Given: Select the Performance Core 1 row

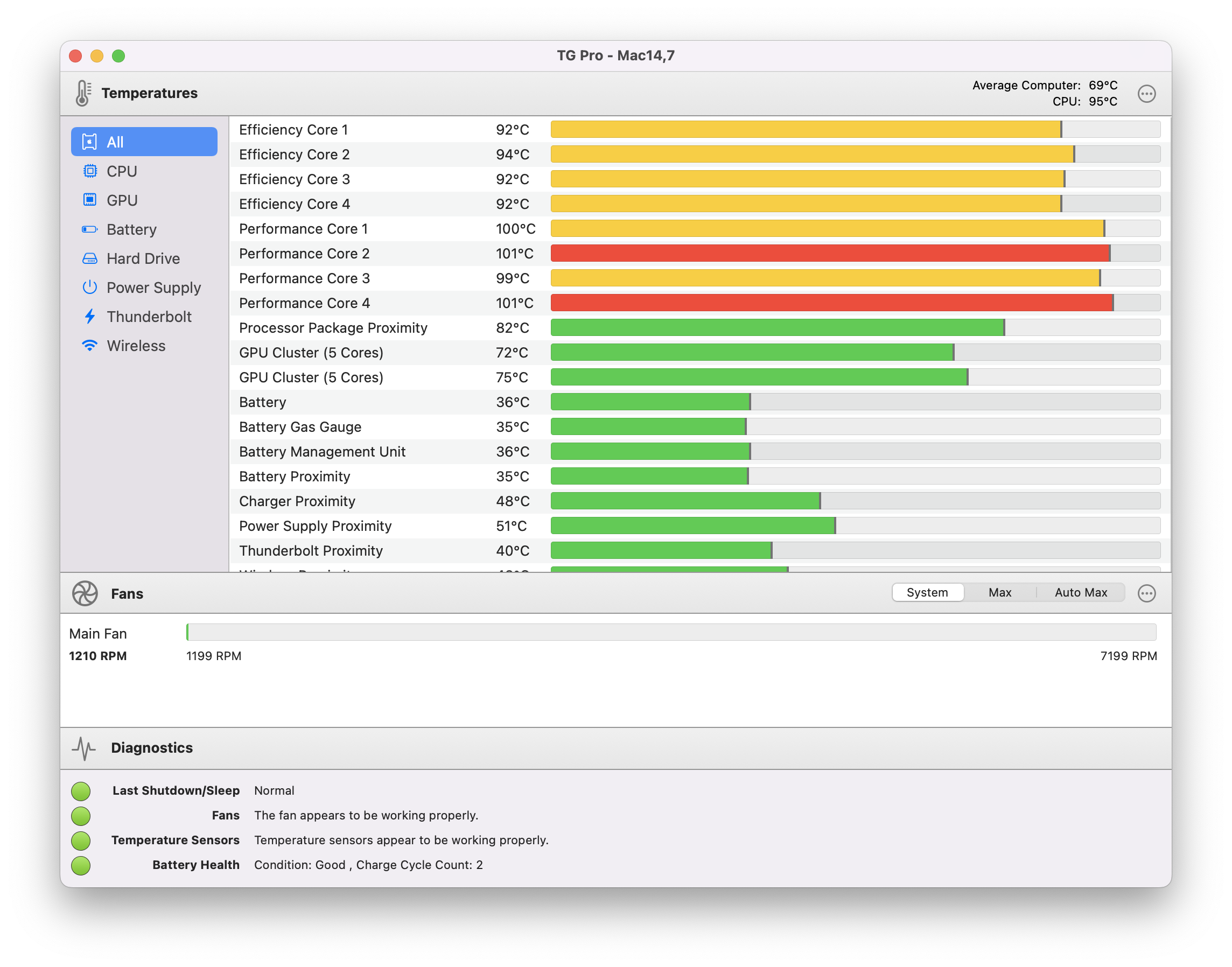Looking at the screenshot, I should [x=699, y=229].
